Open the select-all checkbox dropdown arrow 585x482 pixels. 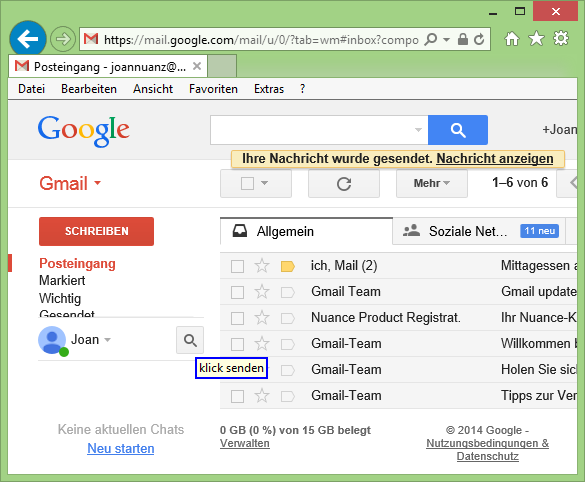265,183
